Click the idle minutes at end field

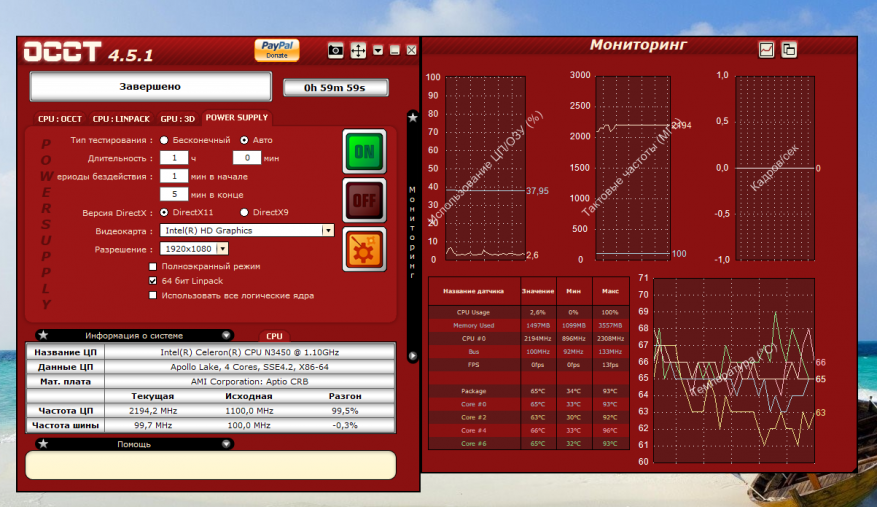click(174, 194)
